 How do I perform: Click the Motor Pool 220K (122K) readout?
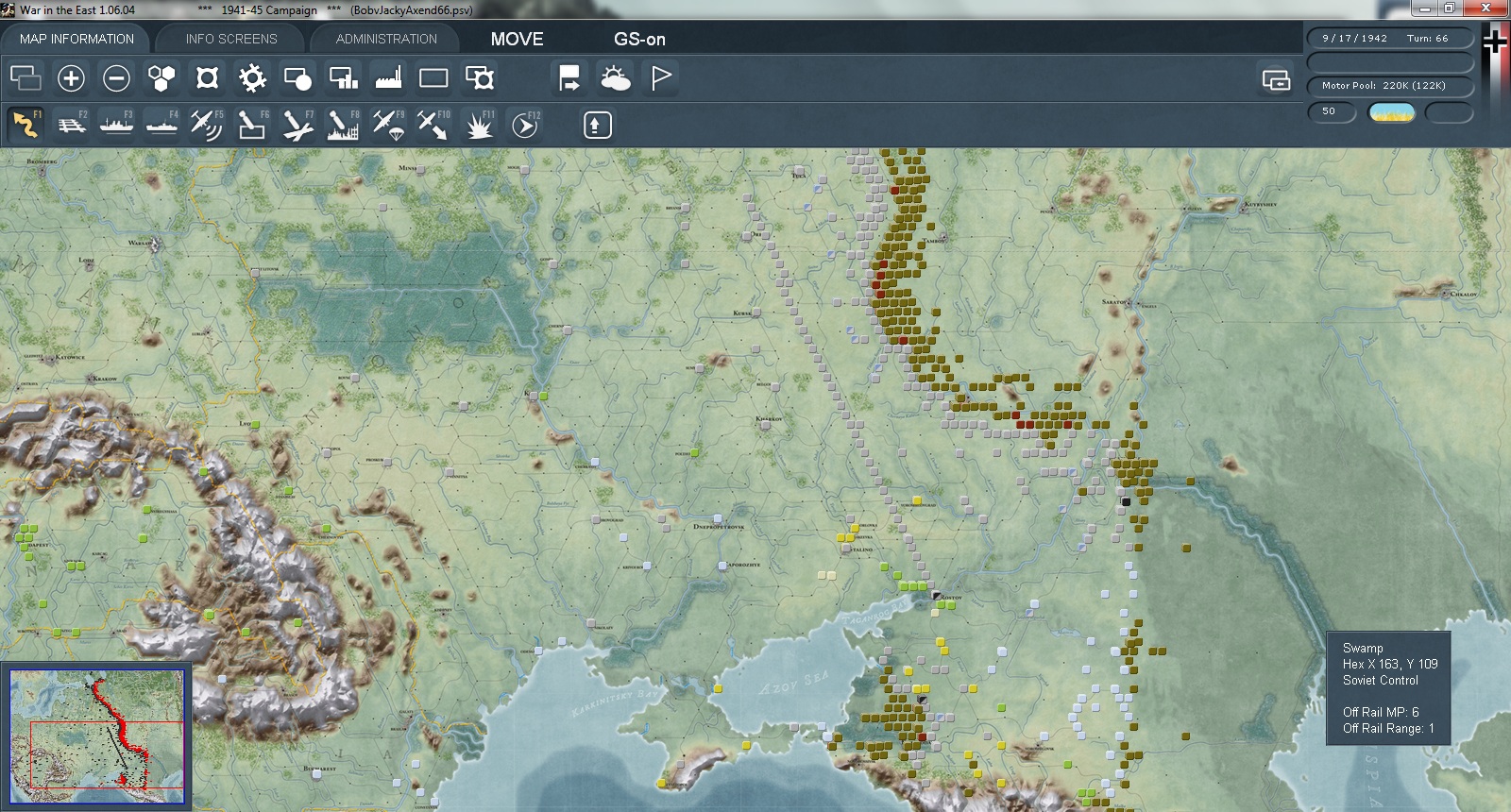tap(1389, 86)
